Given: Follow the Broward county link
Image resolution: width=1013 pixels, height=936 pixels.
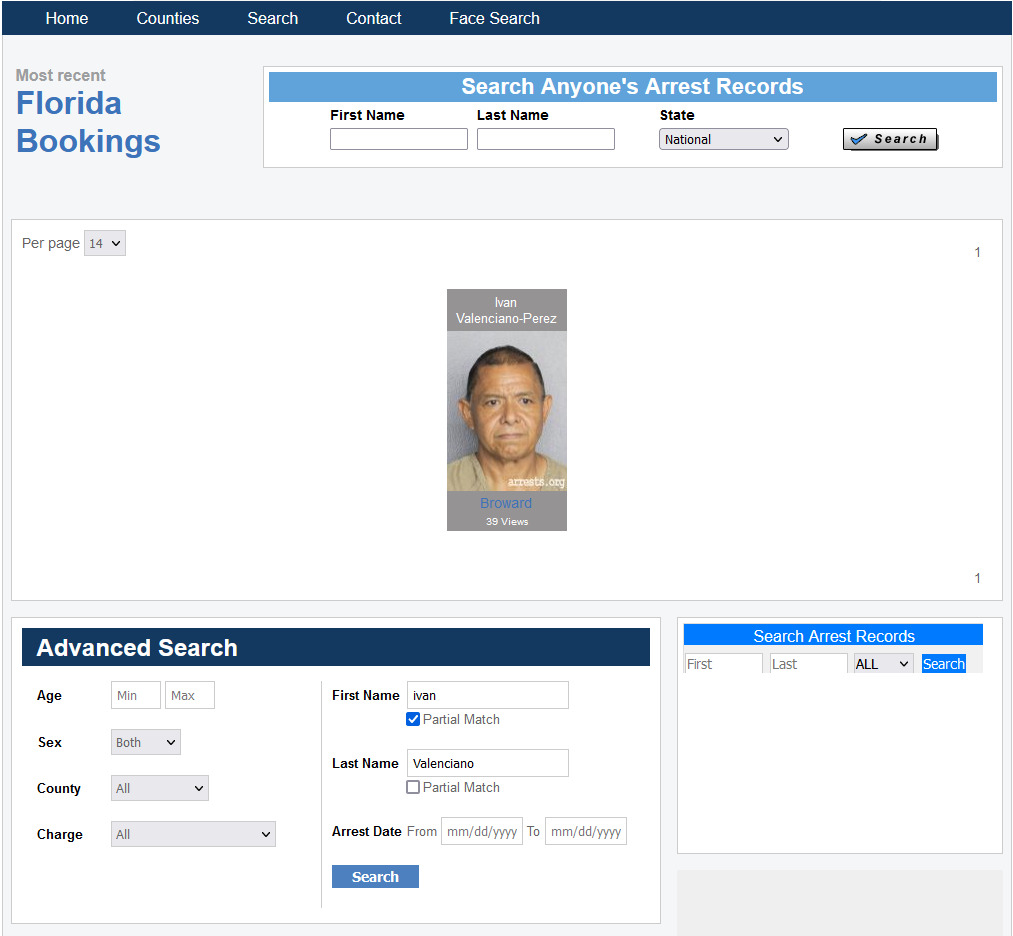Looking at the screenshot, I should [506, 503].
